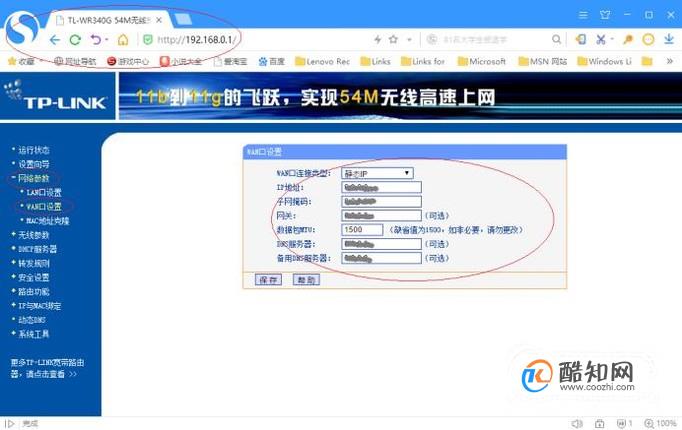Click the 帮助 help button

point(306,280)
